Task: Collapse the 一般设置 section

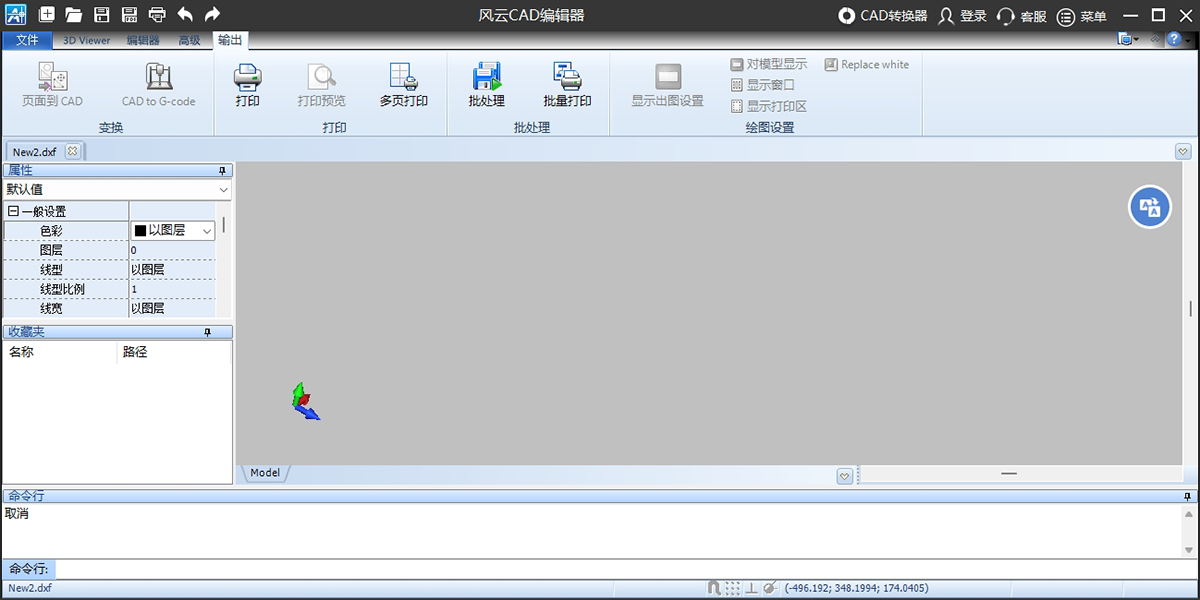Action: (13, 212)
